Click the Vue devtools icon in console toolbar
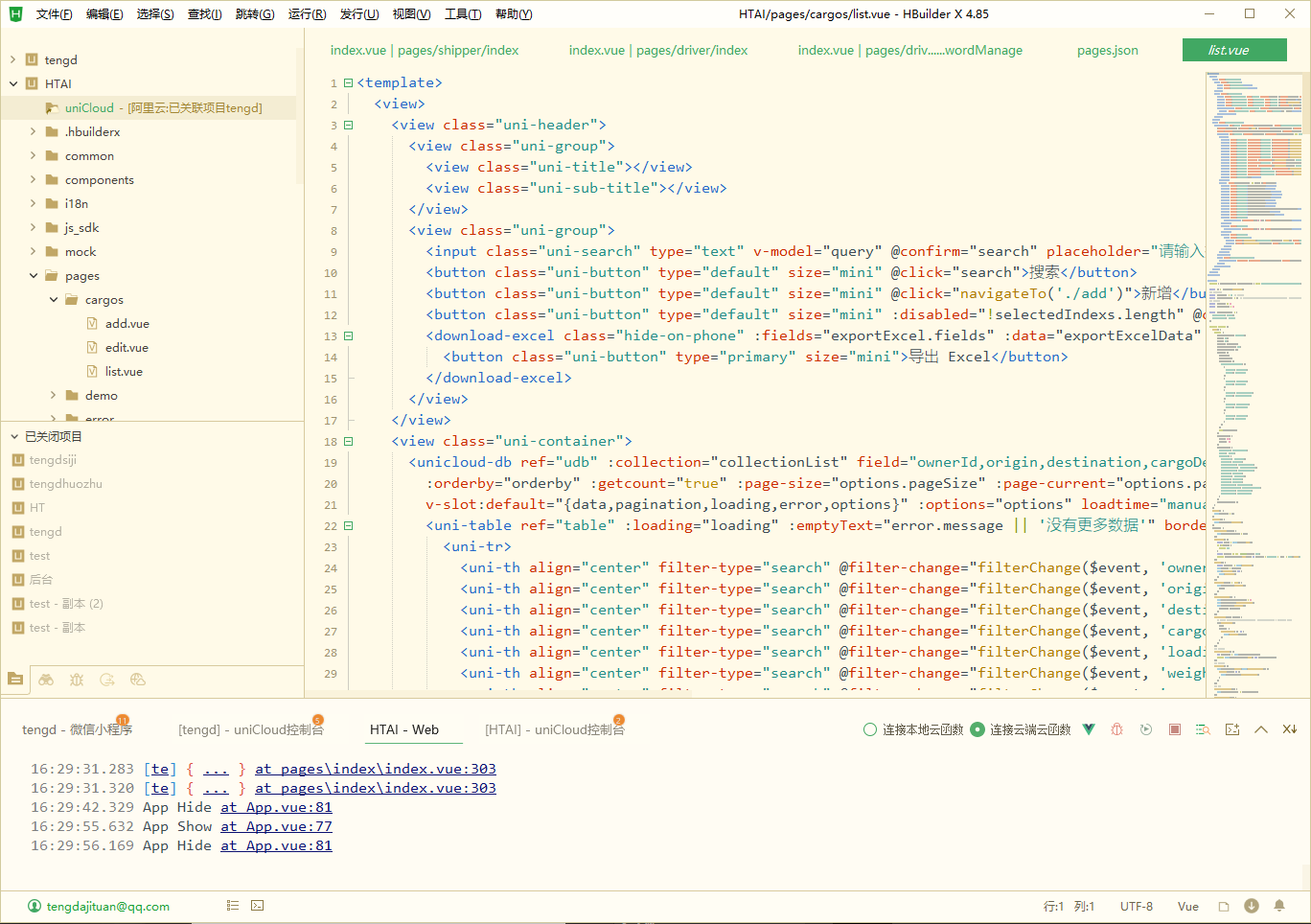This screenshot has width=1311, height=924. [x=1089, y=729]
